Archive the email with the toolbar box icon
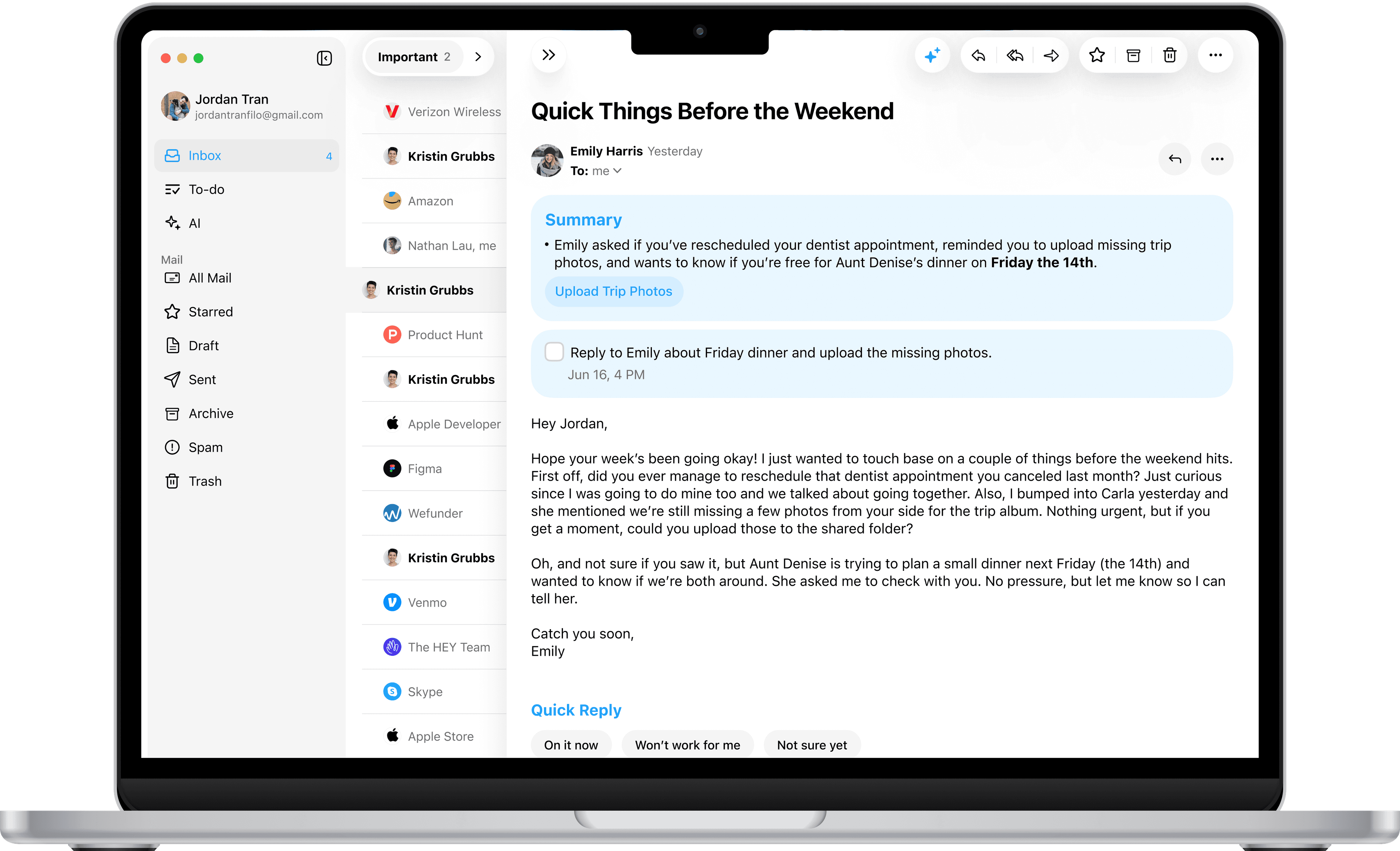Viewport: 1400px width, 851px height. tap(1133, 56)
